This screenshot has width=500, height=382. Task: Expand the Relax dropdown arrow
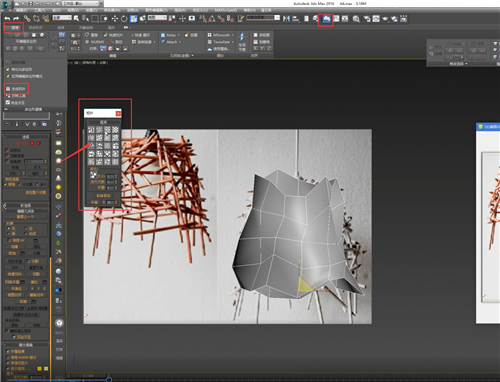[179, 35]
